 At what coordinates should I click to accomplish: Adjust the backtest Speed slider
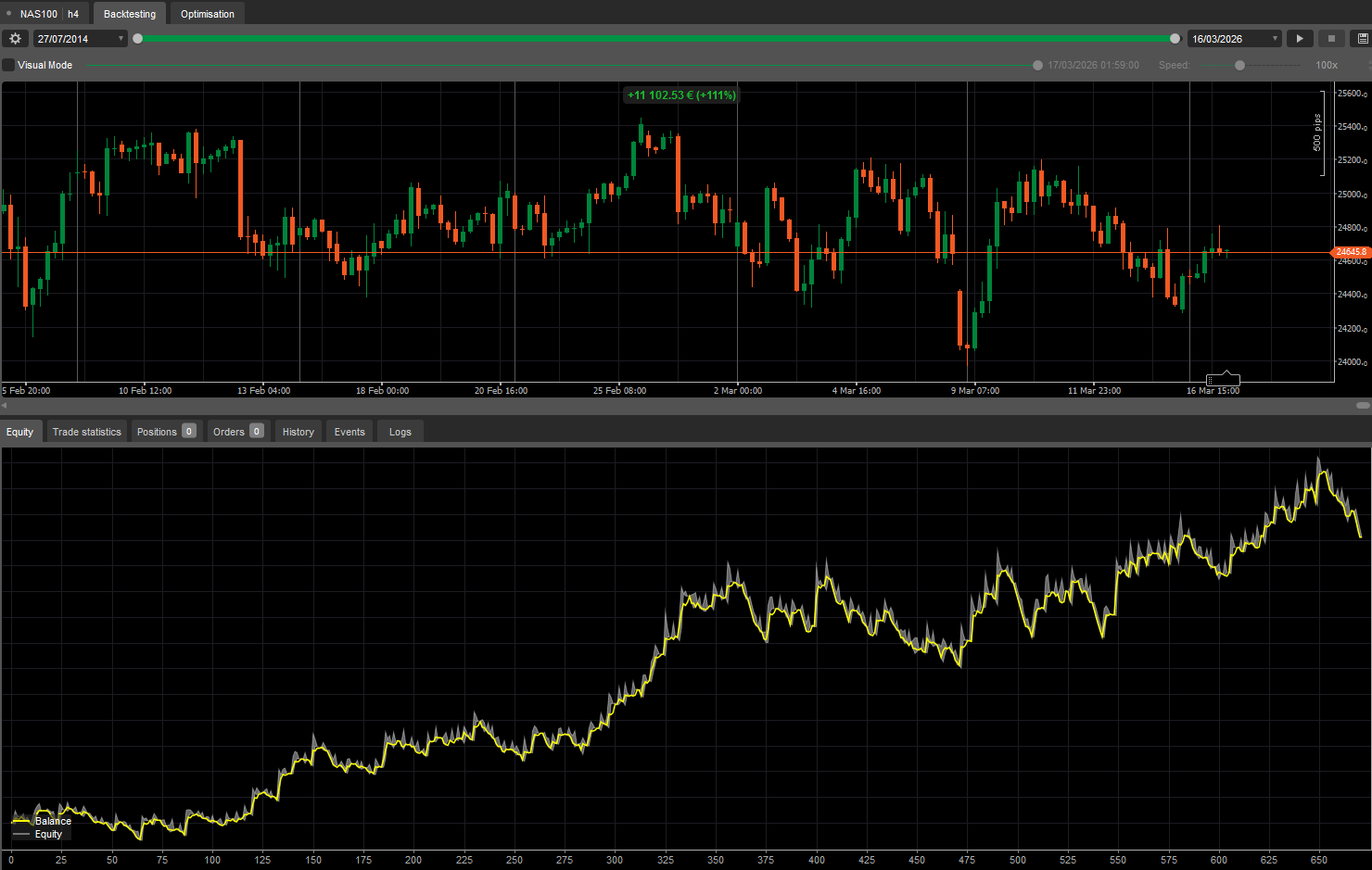[x=1239, y=65]
